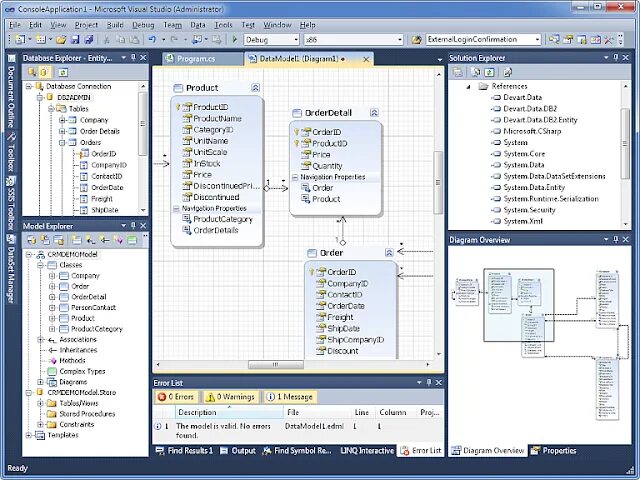The width and height of the screenshot is (640, 480).
Task: Expand the Templates node
Action: 29,435
